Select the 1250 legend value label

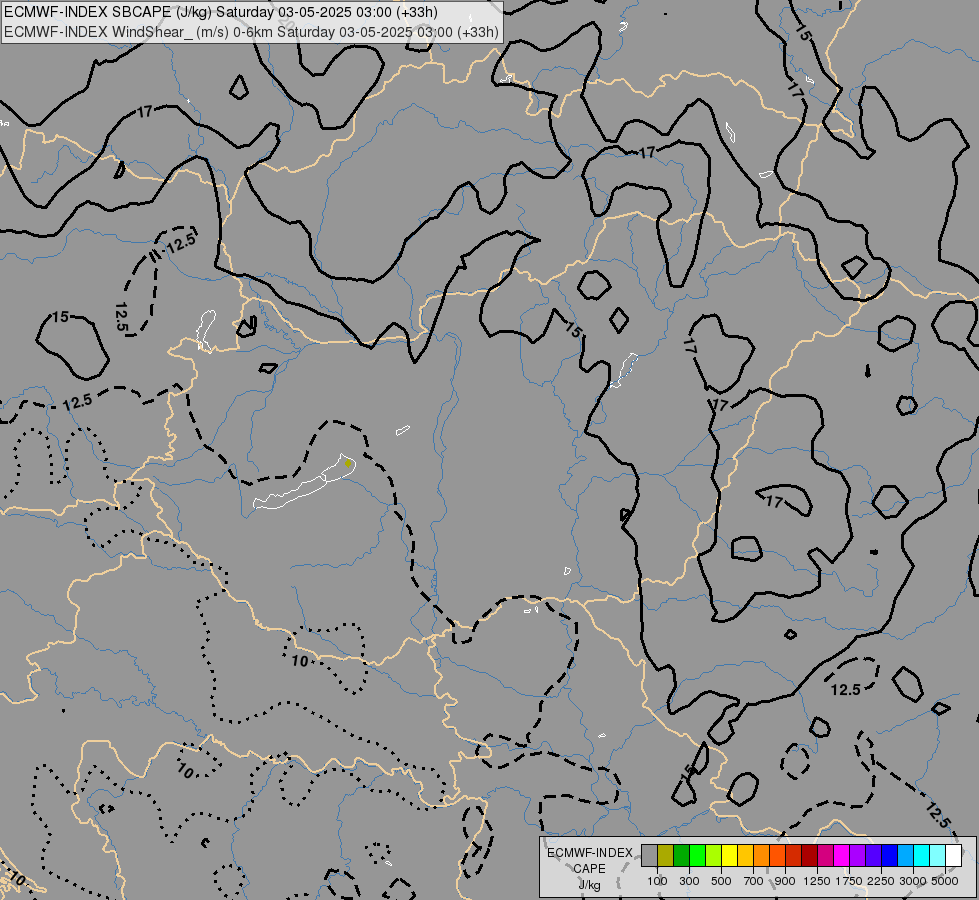pos(817,881)
